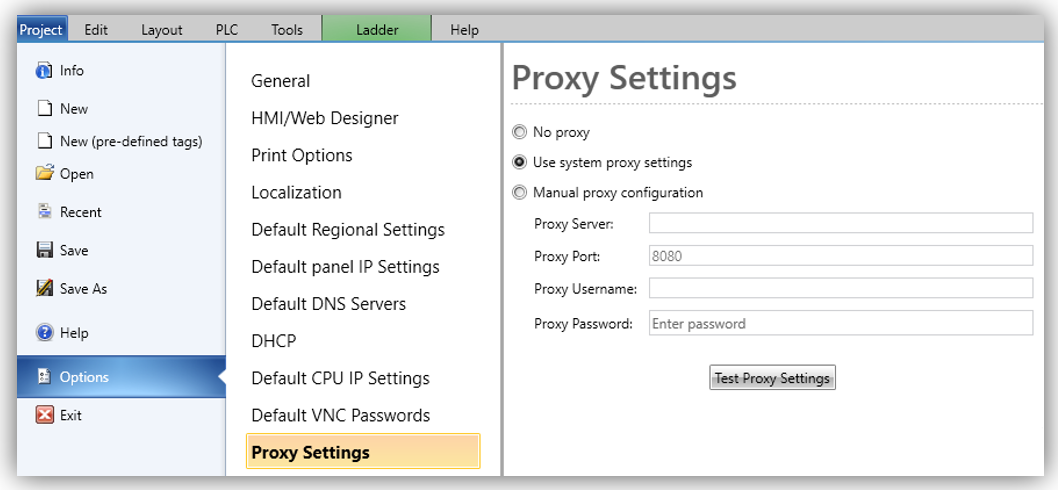
Task: Click the Save As icon
Action: [44, 288]
